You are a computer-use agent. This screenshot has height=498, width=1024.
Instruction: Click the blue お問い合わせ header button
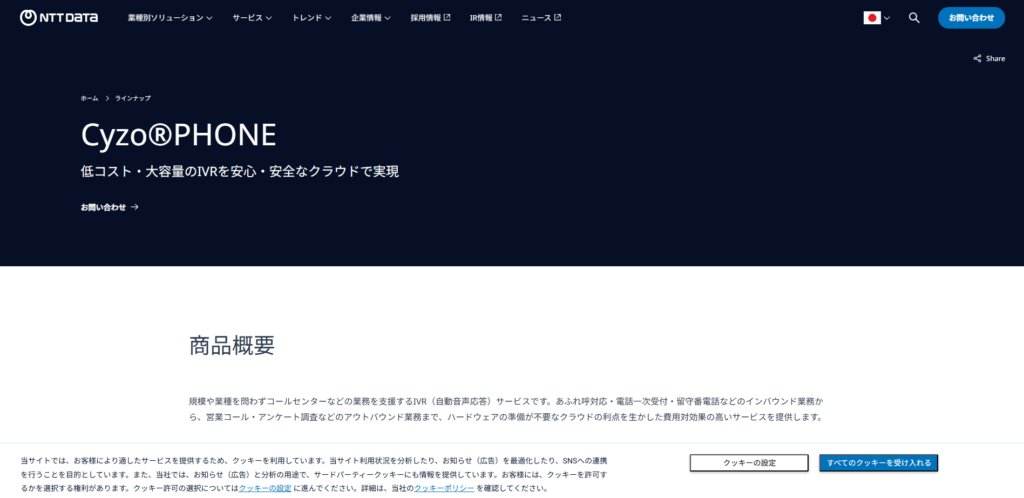971,18
